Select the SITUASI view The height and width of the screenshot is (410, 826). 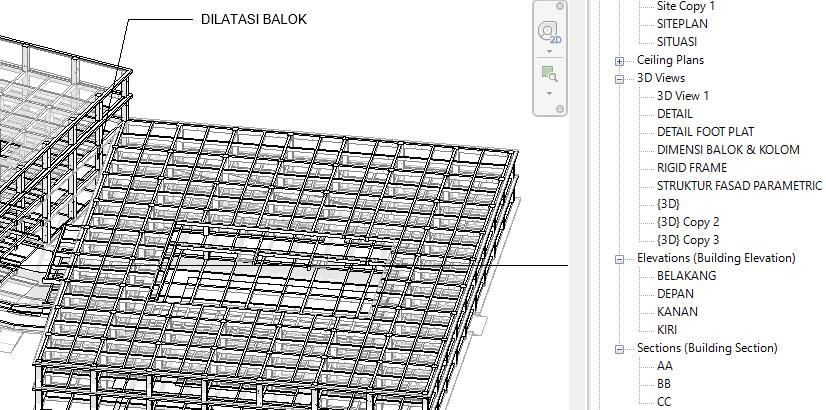click(x=677, y=42)
